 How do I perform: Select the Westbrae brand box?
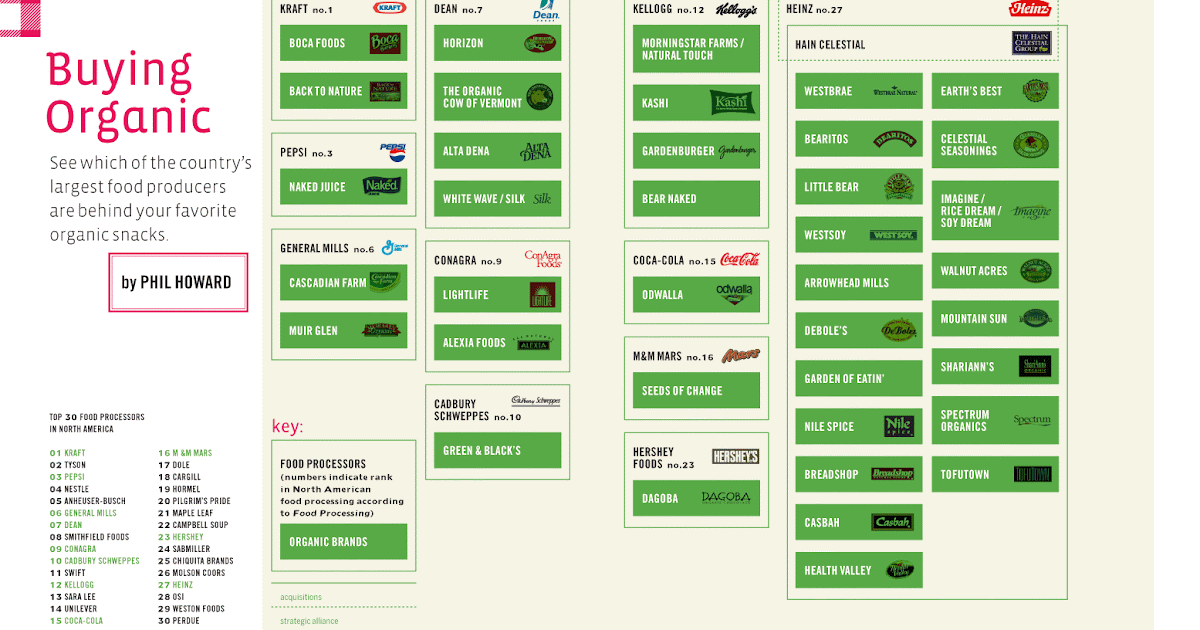tap(859, 91)
